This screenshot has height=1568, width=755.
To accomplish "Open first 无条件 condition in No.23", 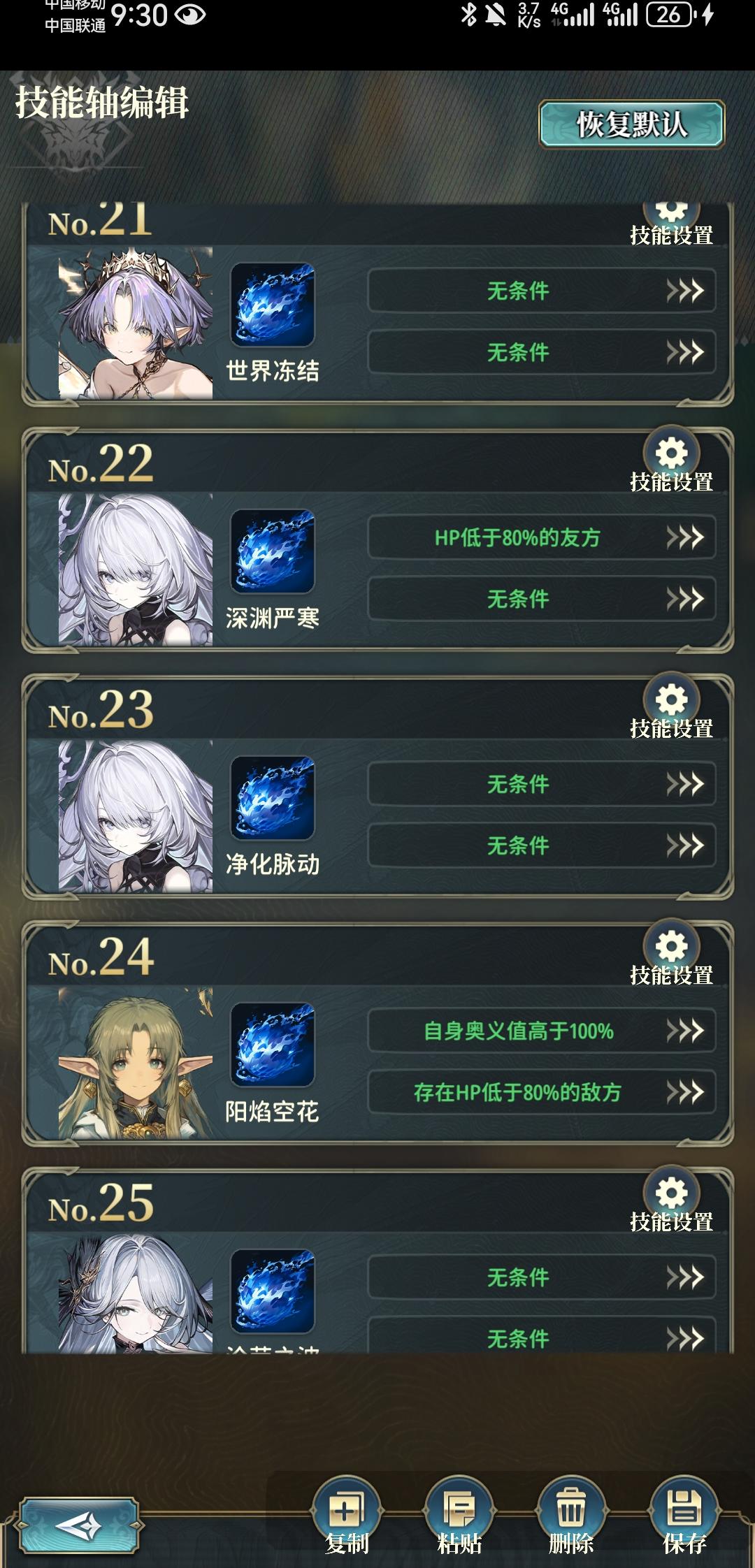I will (542, 784).
